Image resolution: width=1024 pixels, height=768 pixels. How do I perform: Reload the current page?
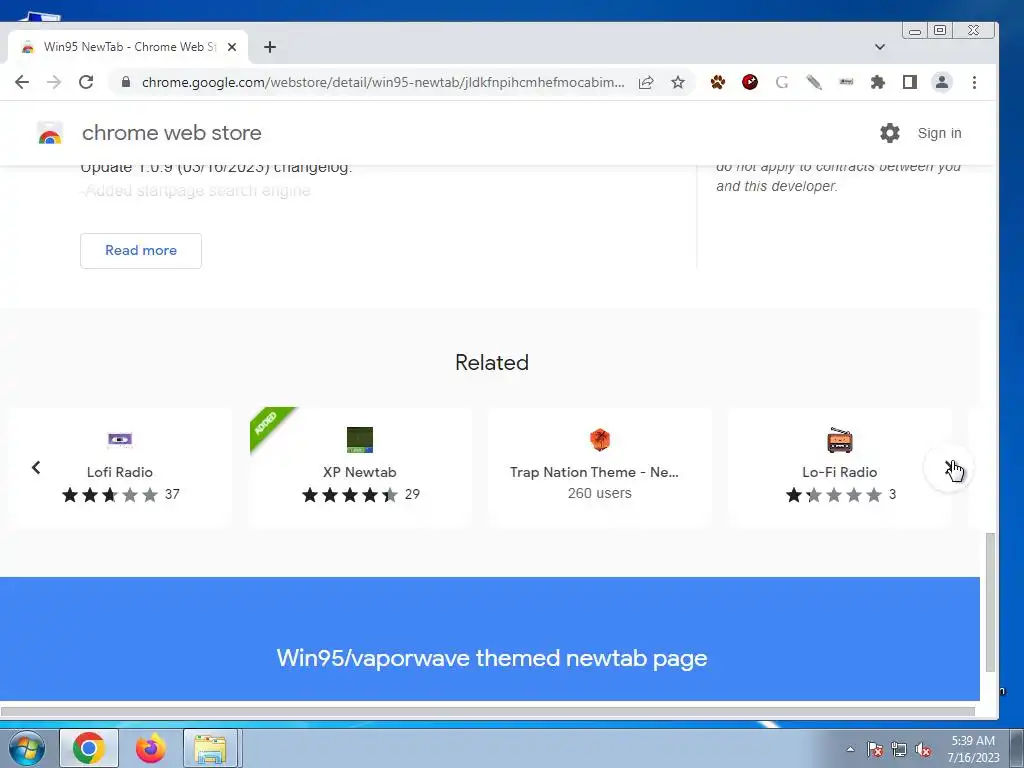pos(86,82)
